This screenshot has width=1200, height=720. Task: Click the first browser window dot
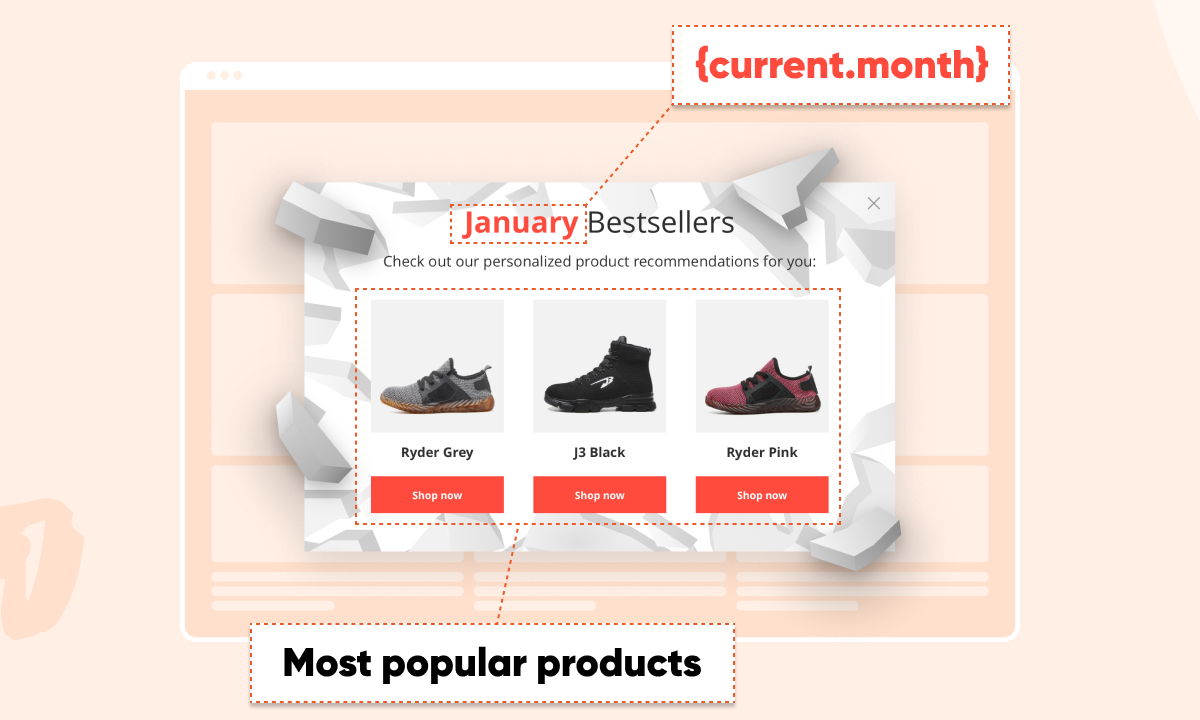tap(211, 76)
